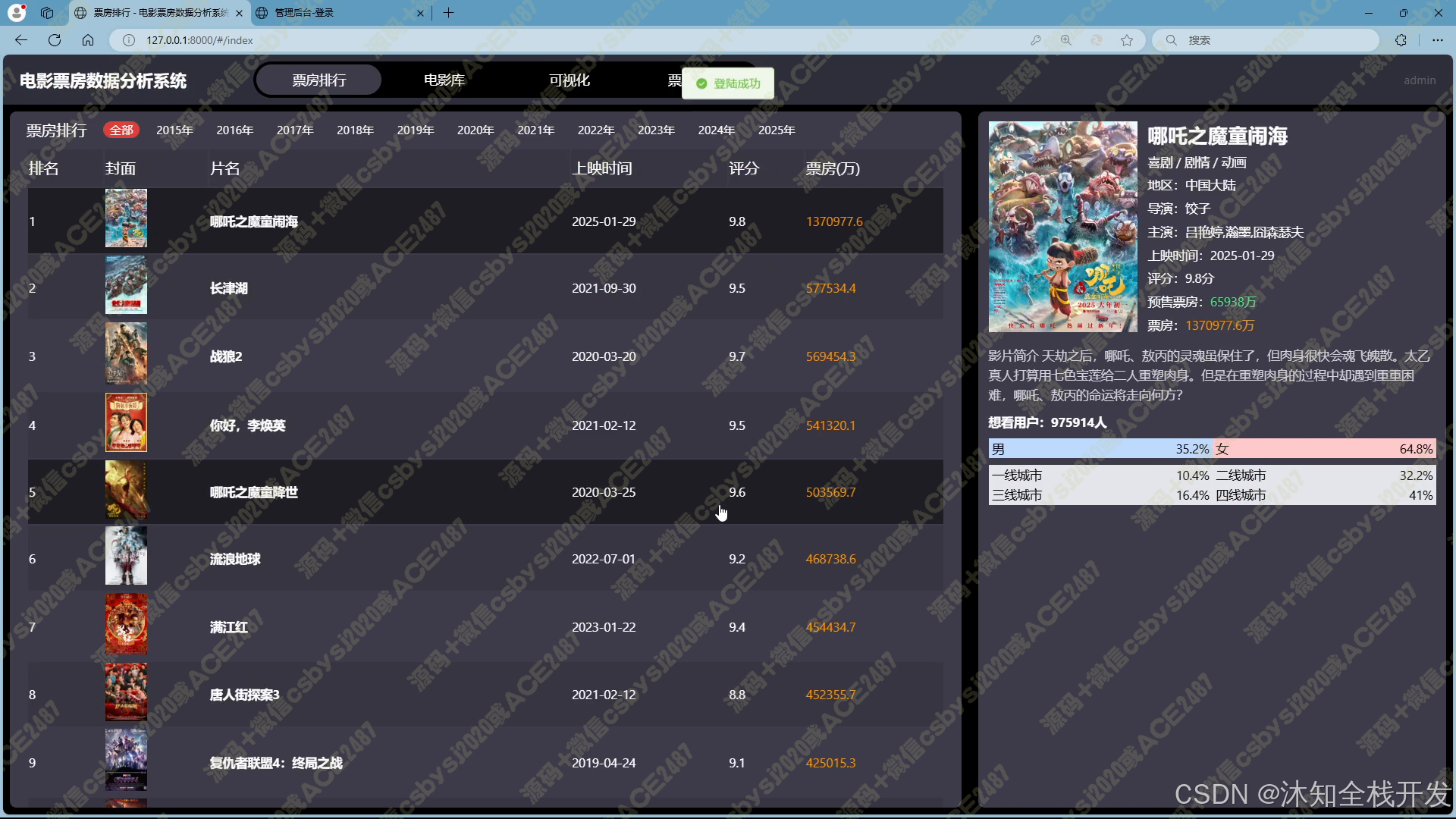Open a new browser tab
Image resolution: width=1456 pixels, height=819 pixels.
[x=448, y=13]
